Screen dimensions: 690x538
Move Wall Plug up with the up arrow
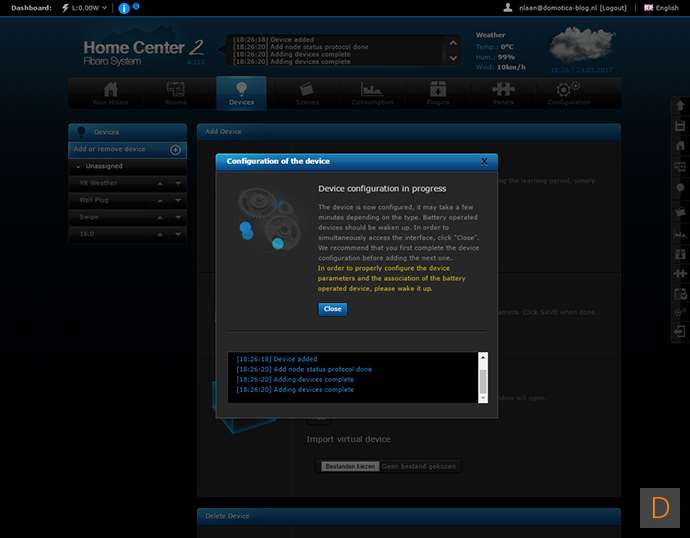[x=160, y=201]
